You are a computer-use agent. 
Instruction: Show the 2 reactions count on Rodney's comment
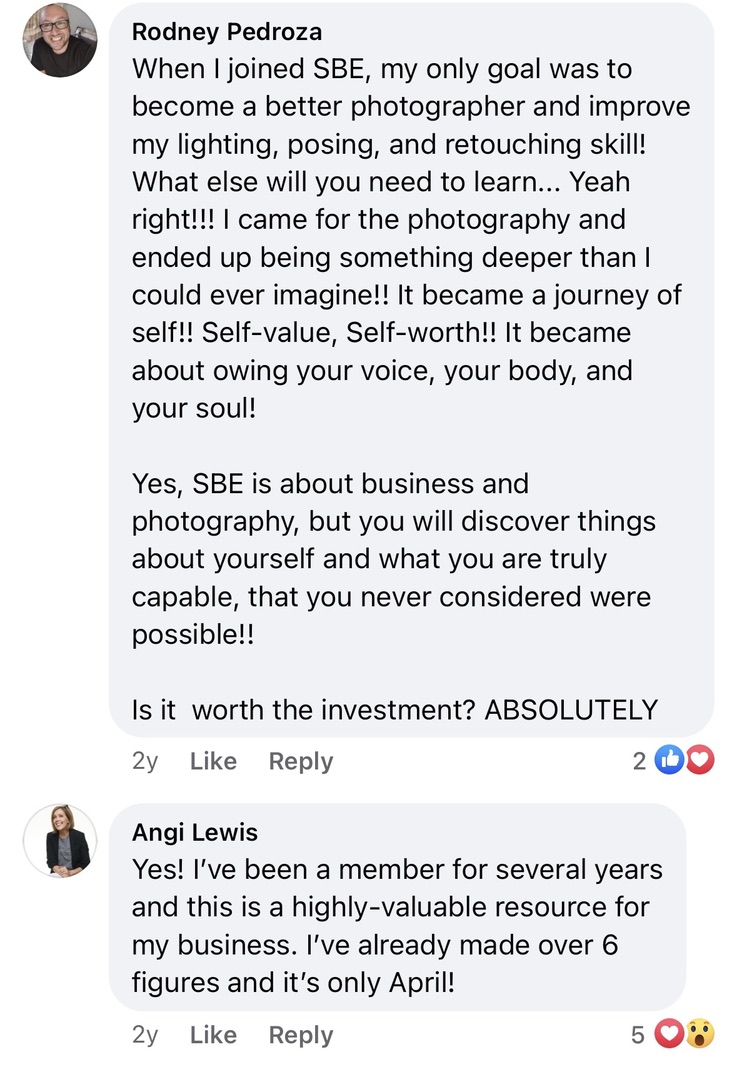[640, 761]
